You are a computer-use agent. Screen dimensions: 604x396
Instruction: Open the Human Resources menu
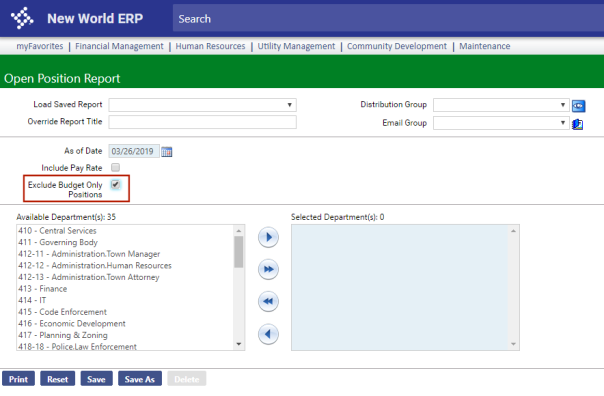point(210,46)
